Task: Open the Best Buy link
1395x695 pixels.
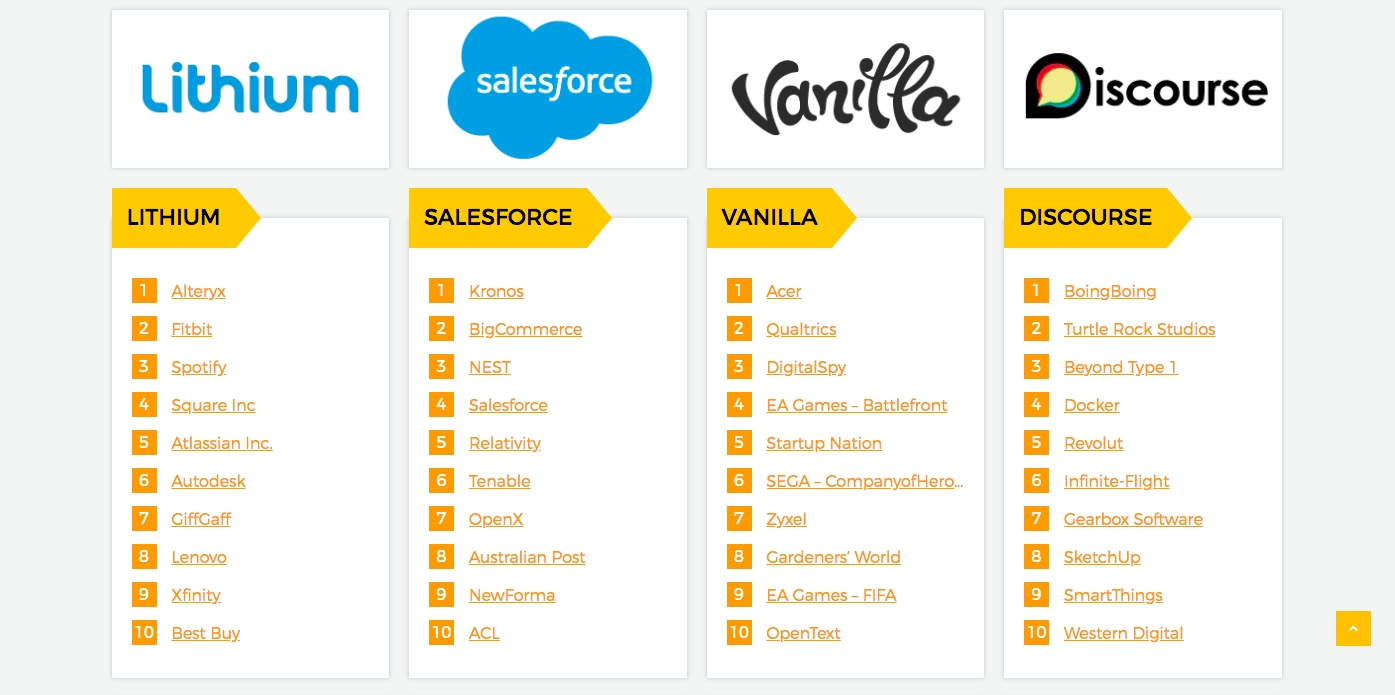Action: point(206,633)
